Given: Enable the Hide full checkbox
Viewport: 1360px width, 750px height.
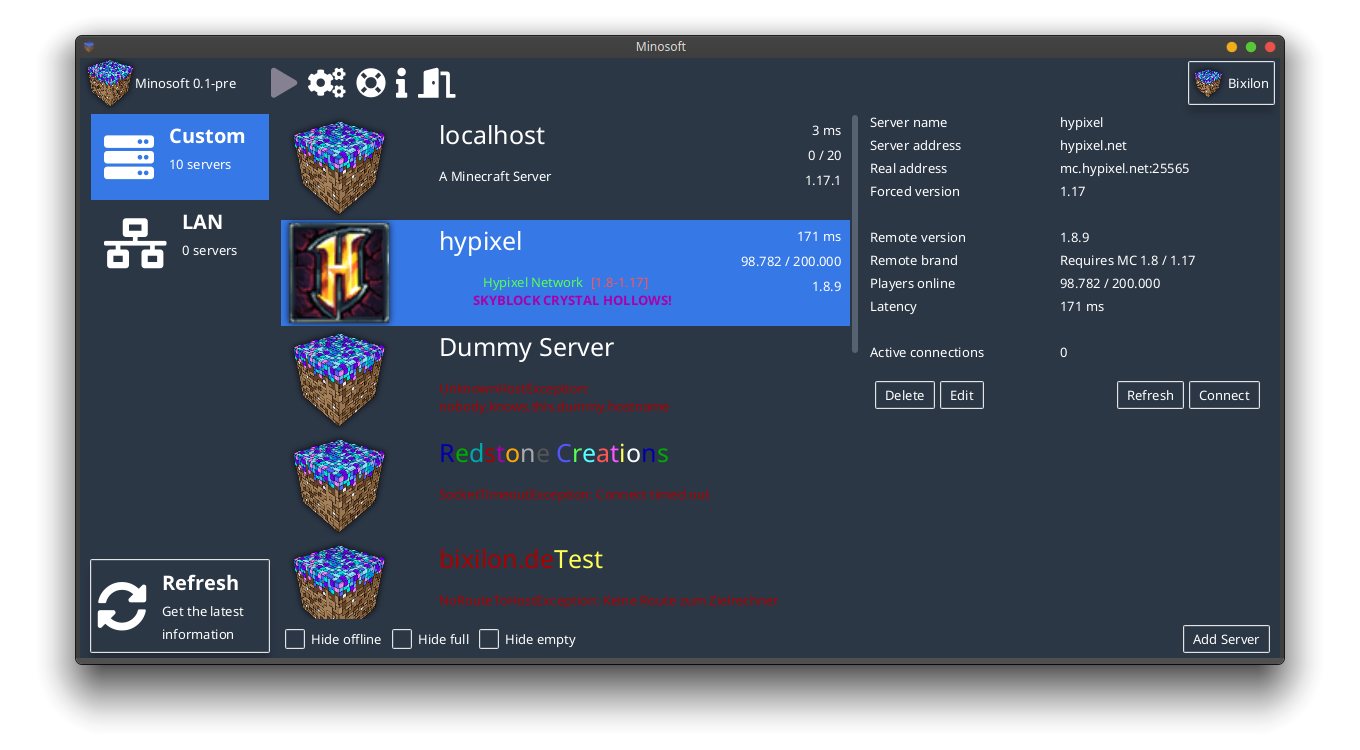Looking at the screenshot, I should [402, 639].
